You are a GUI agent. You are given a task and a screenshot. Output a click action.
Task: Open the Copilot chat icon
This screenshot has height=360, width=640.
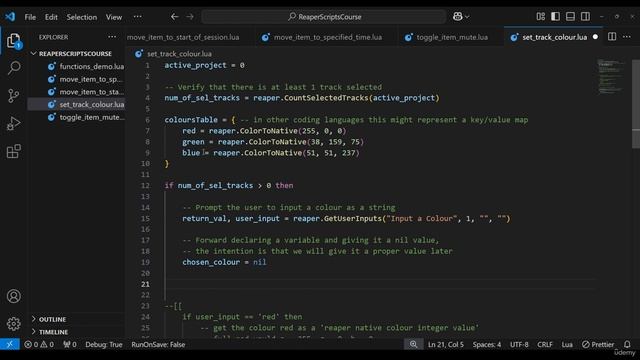click(458, 17)
